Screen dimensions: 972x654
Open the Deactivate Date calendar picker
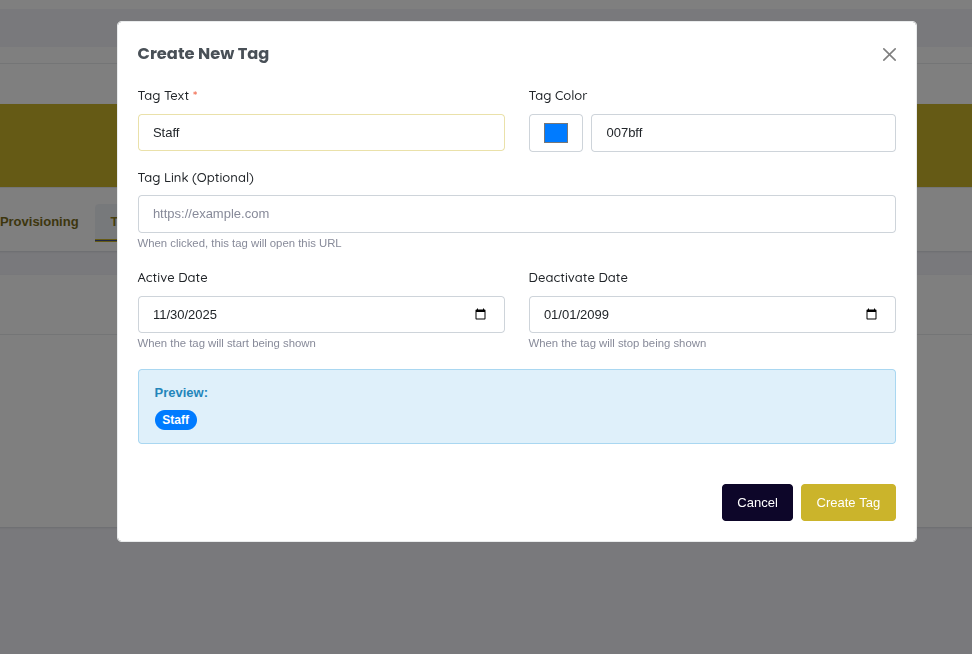pyautogui.click(x=873, y=314)
